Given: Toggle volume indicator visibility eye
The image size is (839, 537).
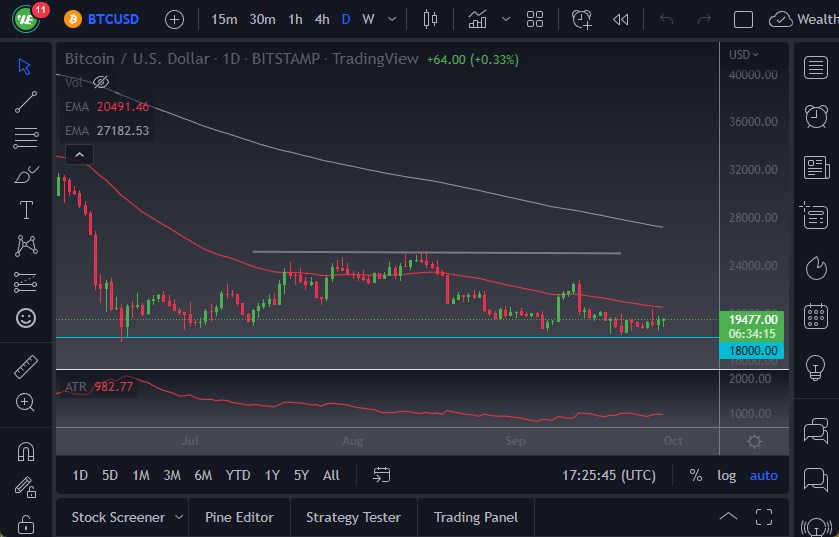Looking at the screenshot, I should tap(101, 82).
